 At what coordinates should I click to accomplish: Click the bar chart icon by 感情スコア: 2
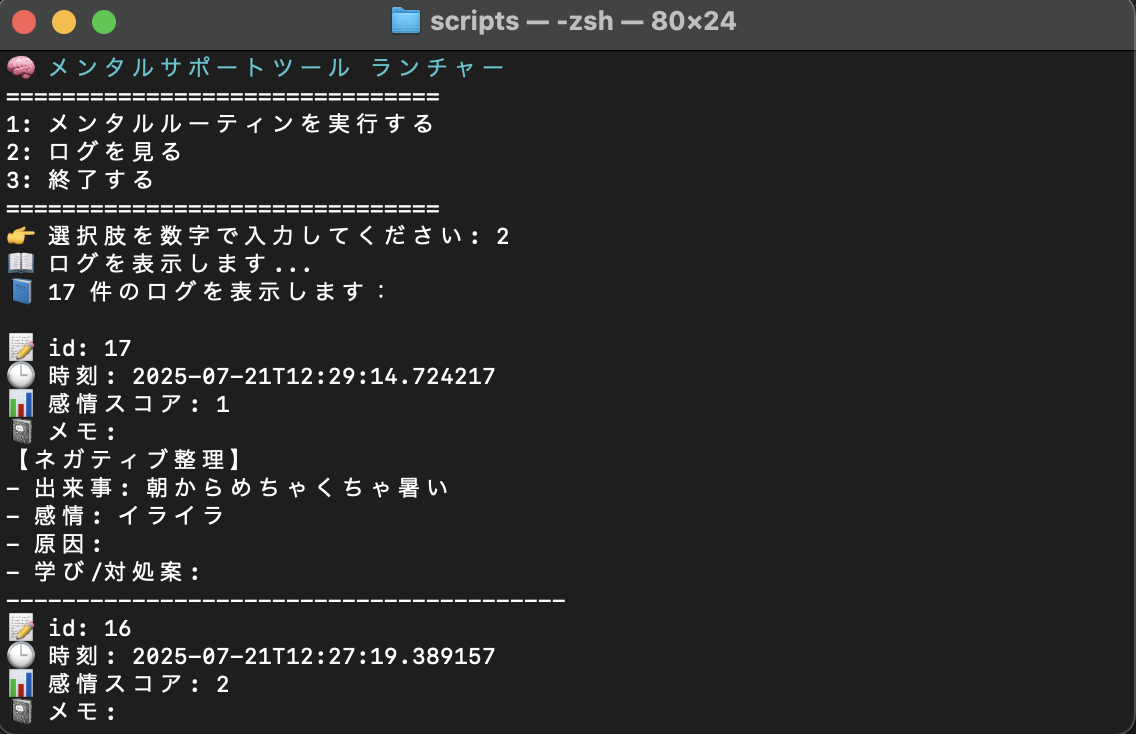coord(21,683)
